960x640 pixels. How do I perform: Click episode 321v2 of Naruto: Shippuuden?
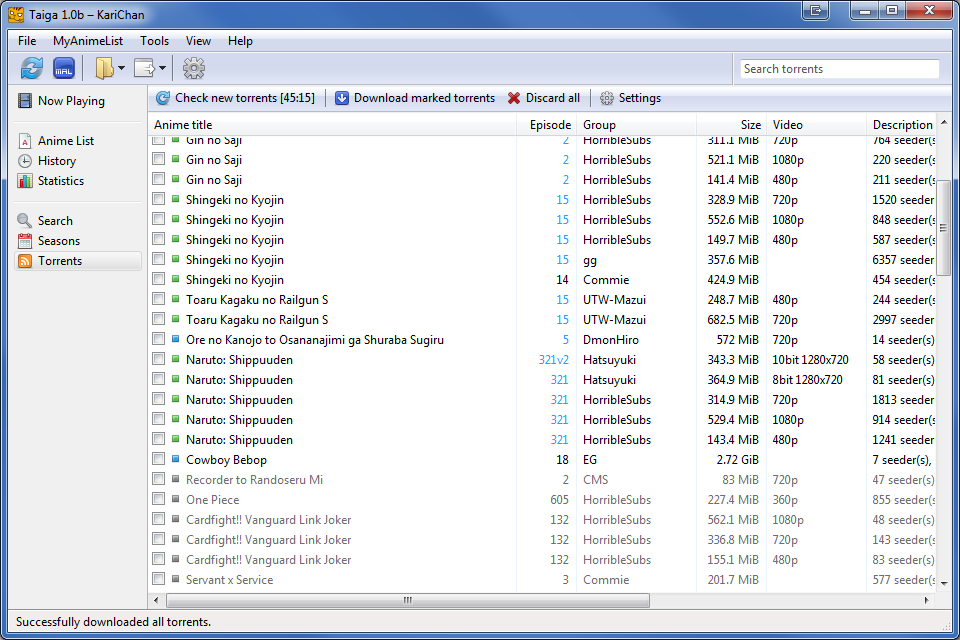553,360
